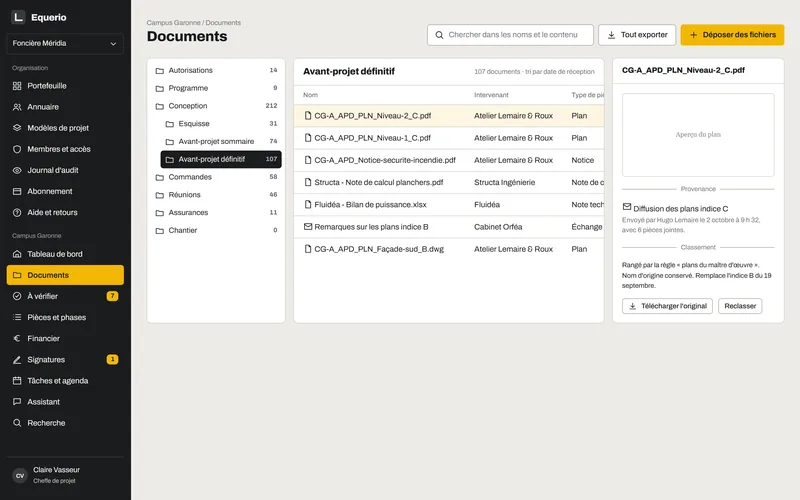Click the Fluidéa intervenant cell

click(x=487, y=205)
